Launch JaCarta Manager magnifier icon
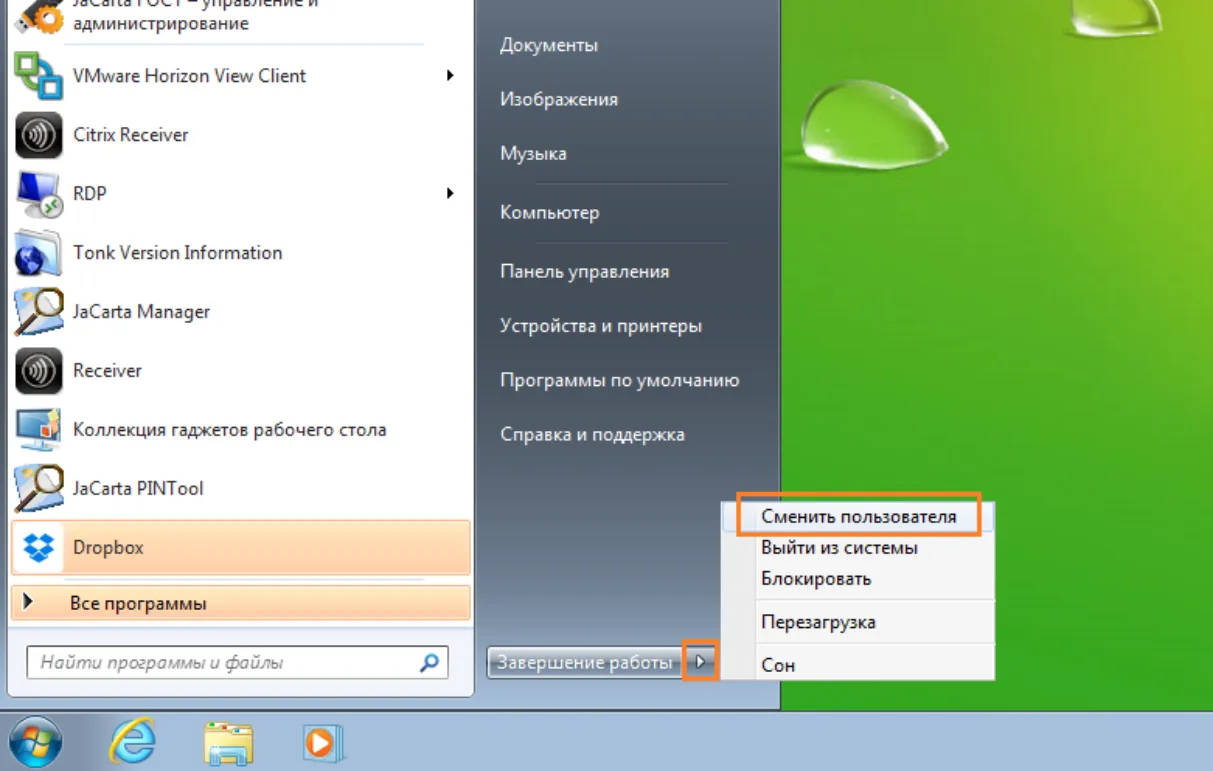This screenshot has width=1213, height=771. [39, 312]
